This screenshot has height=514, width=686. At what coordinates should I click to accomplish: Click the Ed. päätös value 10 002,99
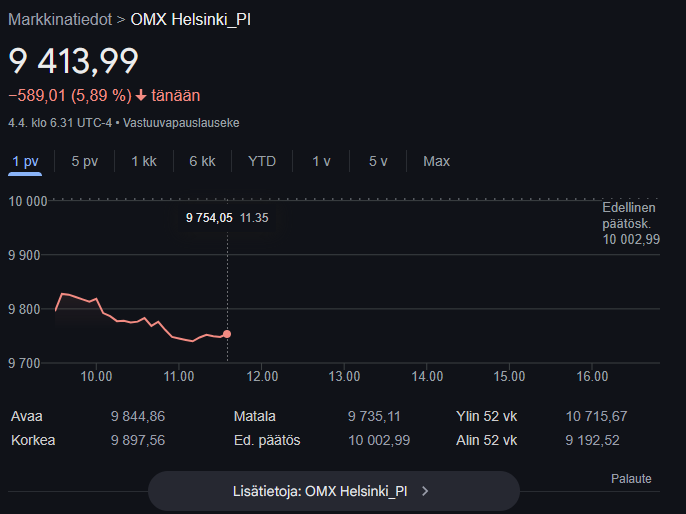[379, 440]
